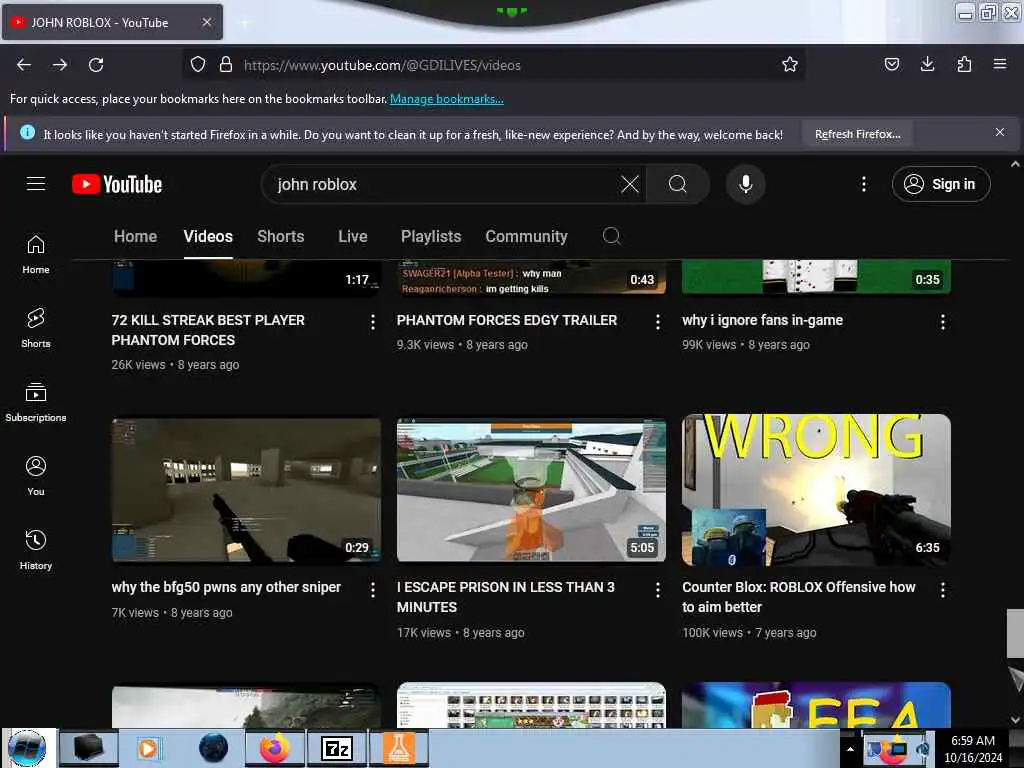Switch to the channel Home tab
This screenshot has width=1024, height=768.
coord(135,236)
